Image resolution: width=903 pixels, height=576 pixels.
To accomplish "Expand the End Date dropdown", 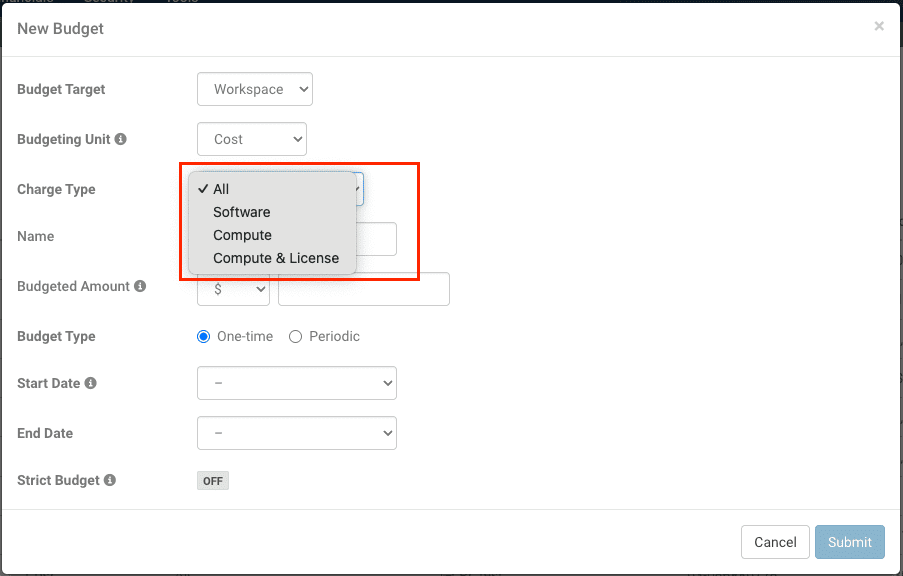I will [x=297, y=433].
